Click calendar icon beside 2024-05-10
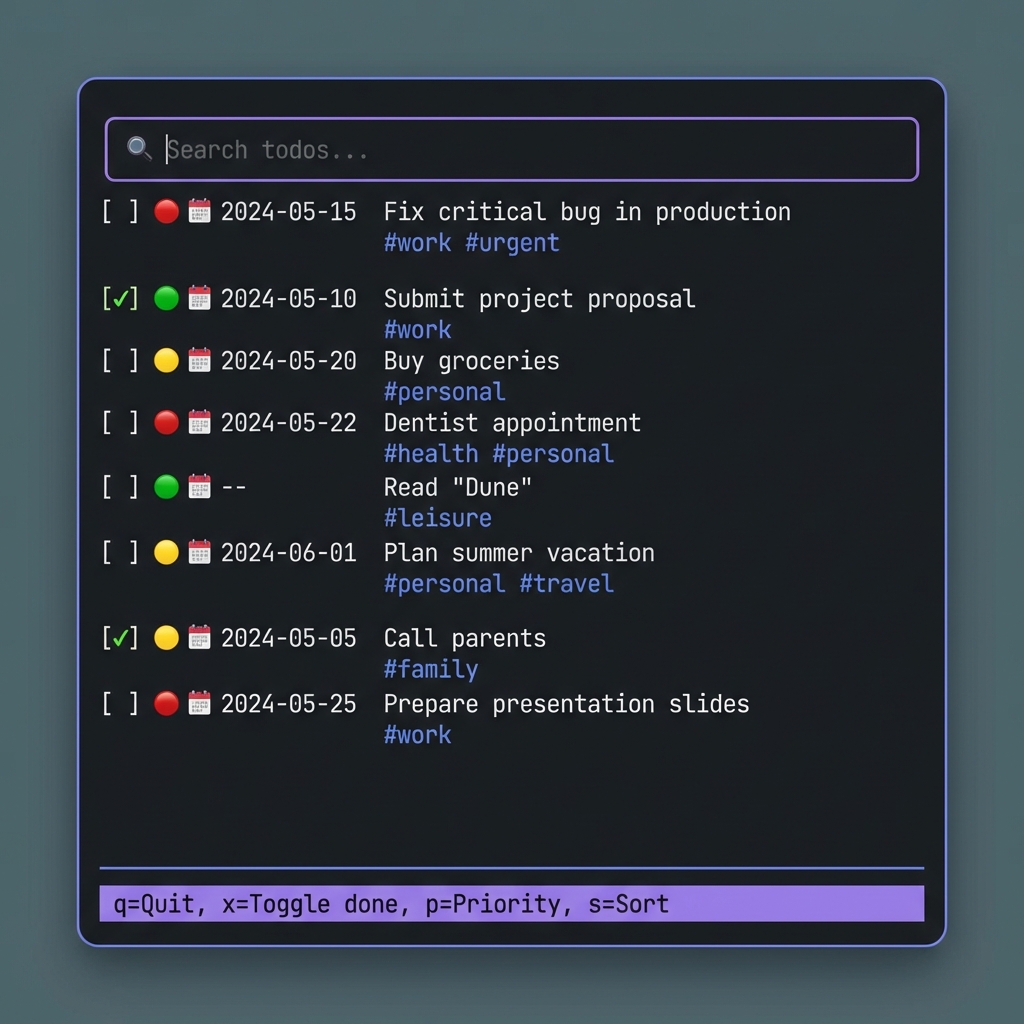1024x1024 pixels. pyautogui.click(x=199, y=298)
